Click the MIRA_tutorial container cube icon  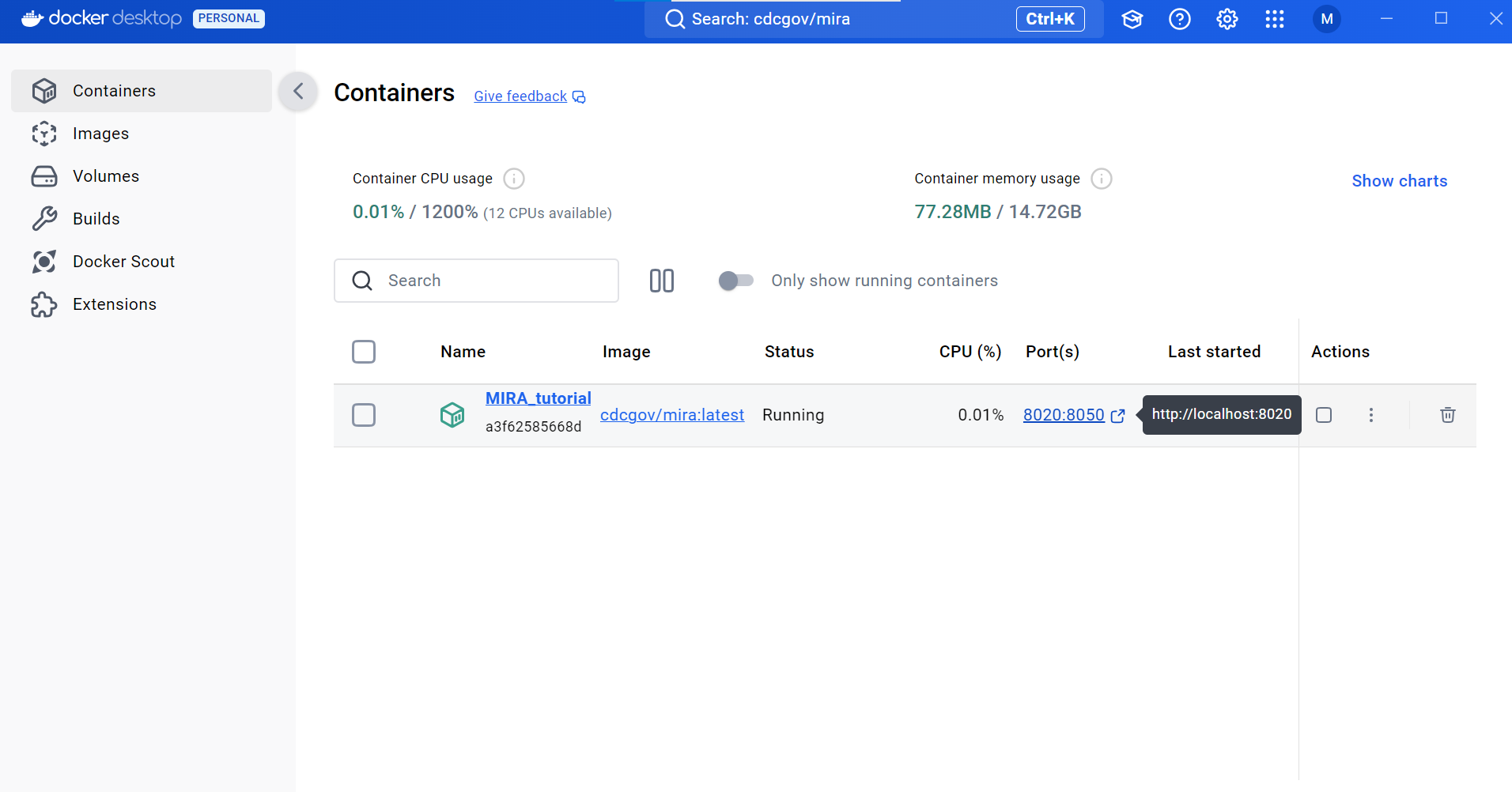tap(452, 414)
